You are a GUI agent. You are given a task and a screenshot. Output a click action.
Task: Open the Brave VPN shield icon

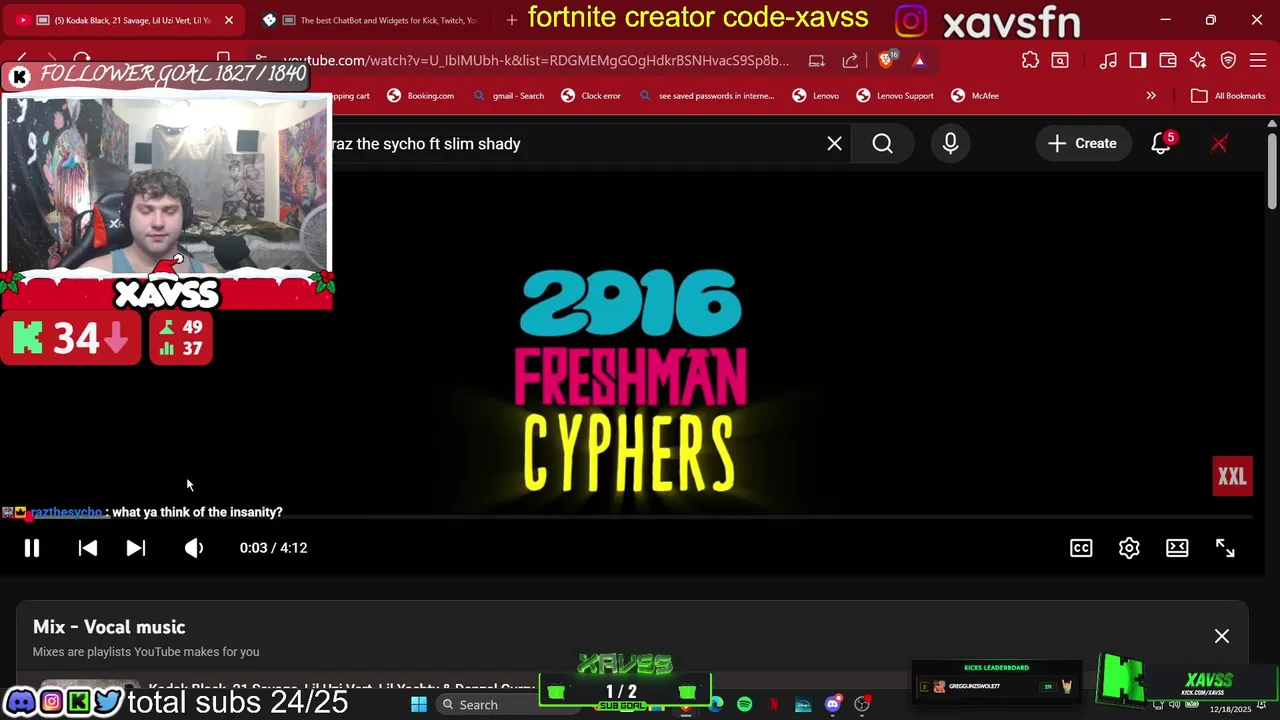pos(1229,60)
